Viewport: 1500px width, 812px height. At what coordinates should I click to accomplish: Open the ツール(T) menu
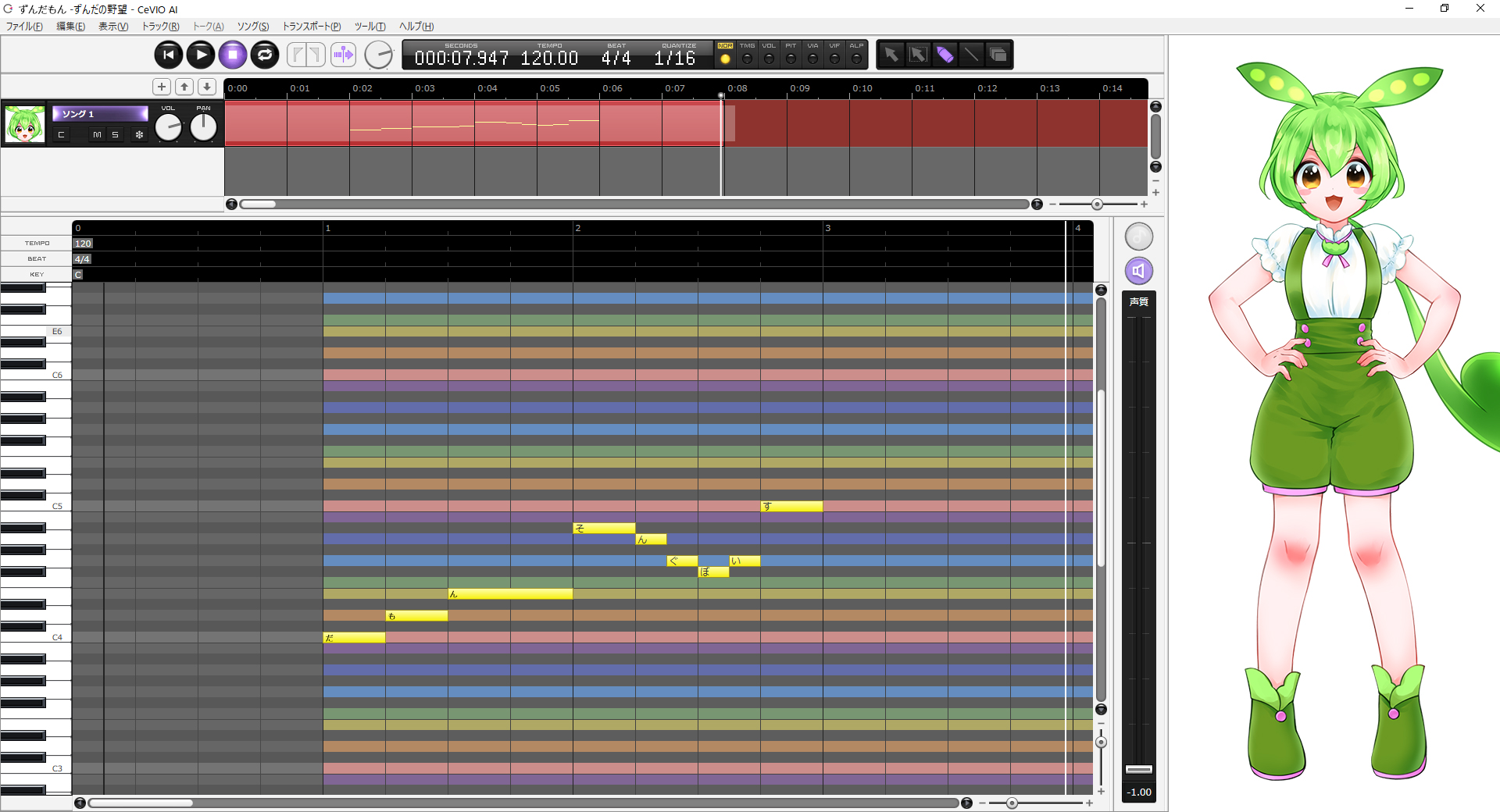coord(370,27)
